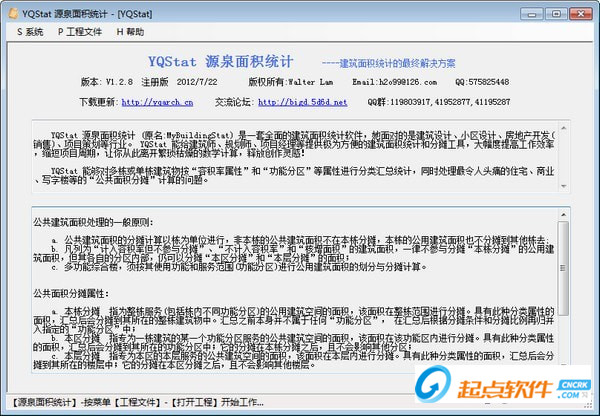
Task: Click down arrow of intro text scrollbar
Action: (x=563, y=186)
